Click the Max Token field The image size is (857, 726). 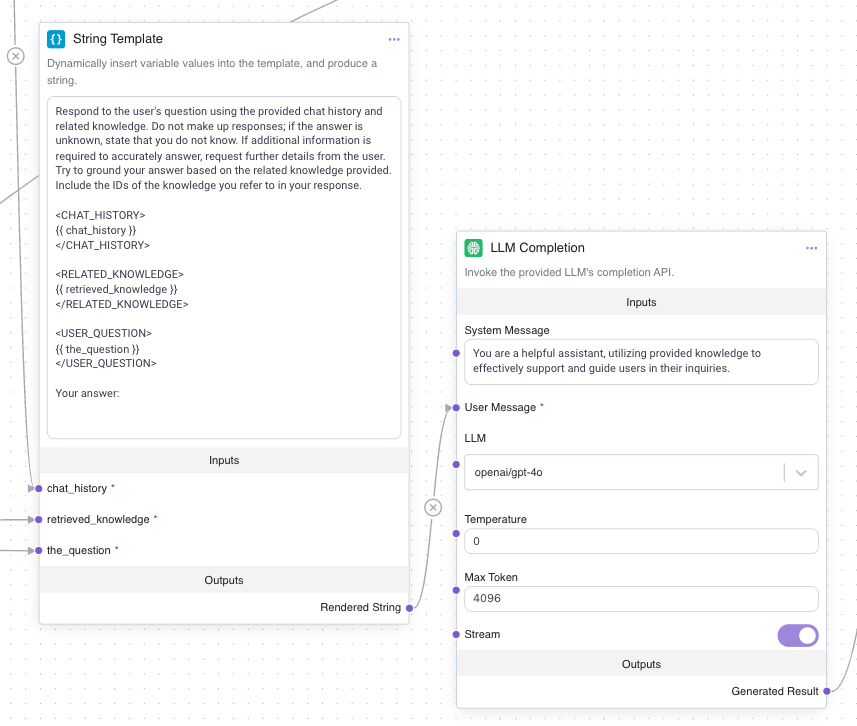[640, 598]
